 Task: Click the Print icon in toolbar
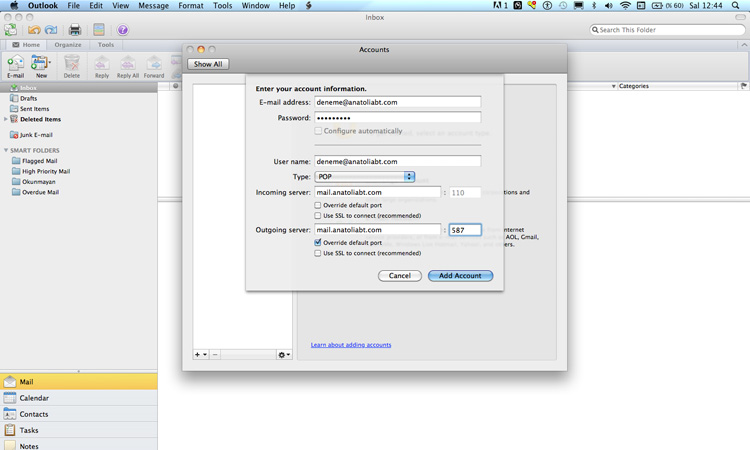[75, 30]
